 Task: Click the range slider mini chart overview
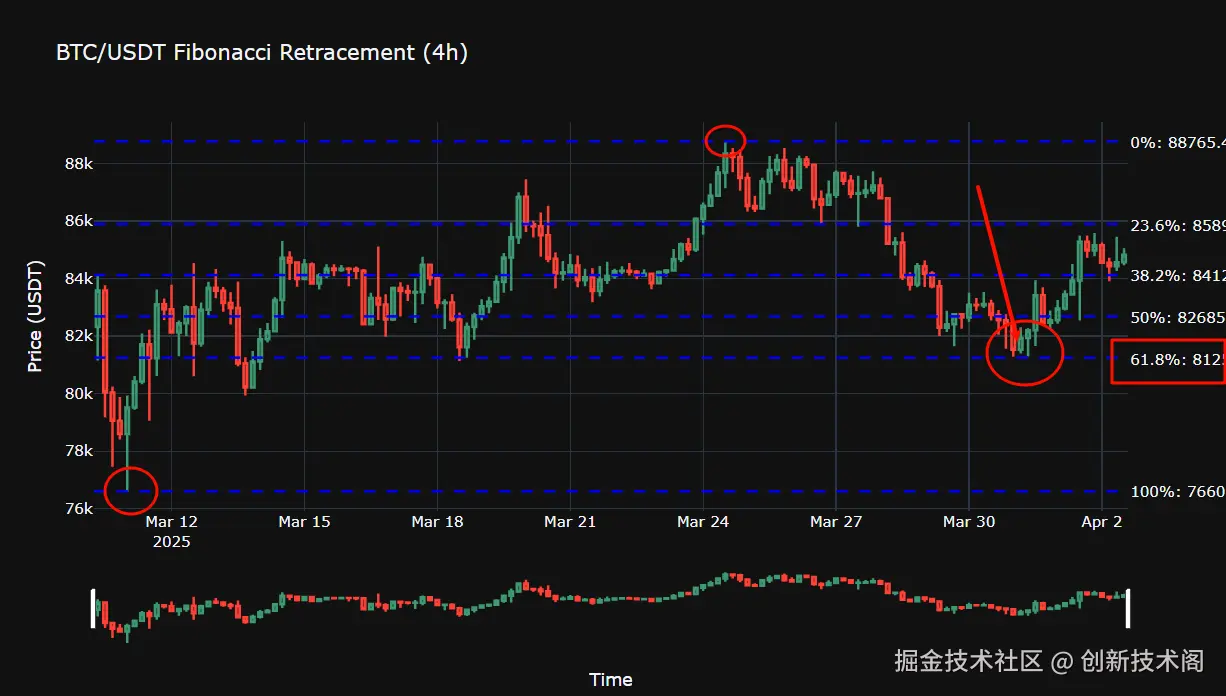pos(610,606)
